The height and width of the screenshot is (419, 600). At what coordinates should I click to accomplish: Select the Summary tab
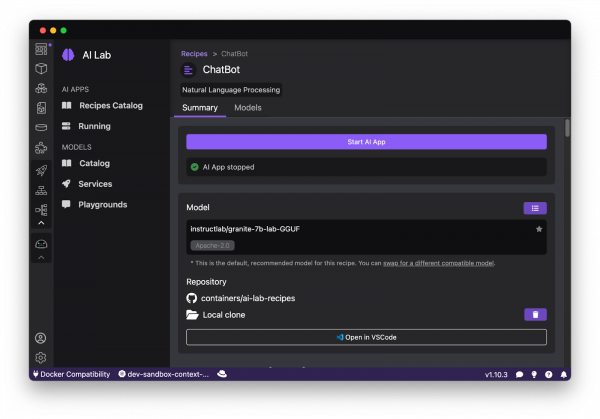199,107
